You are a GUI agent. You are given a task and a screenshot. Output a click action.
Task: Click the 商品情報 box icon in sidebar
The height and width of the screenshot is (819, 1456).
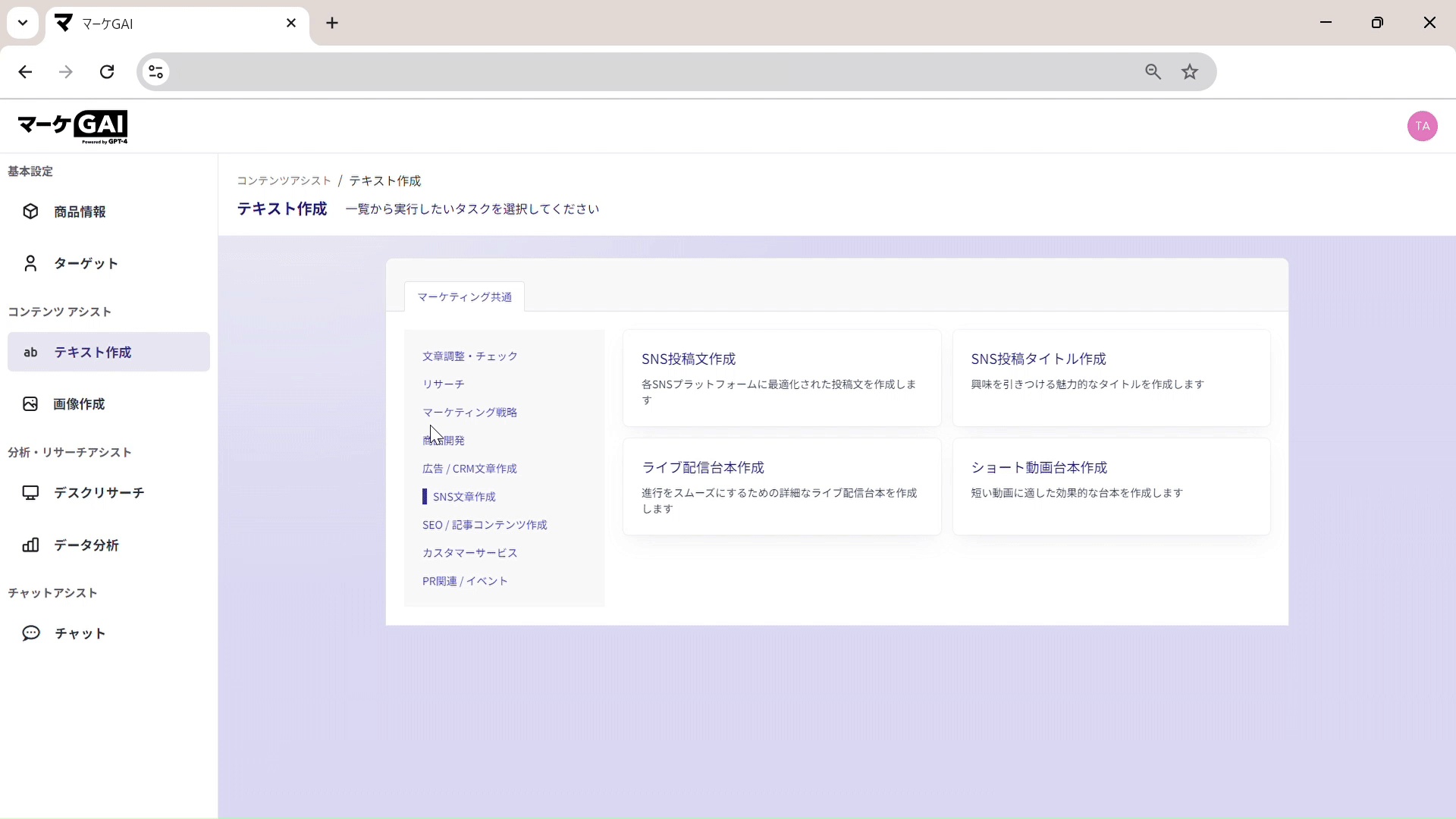coord(30,212)
